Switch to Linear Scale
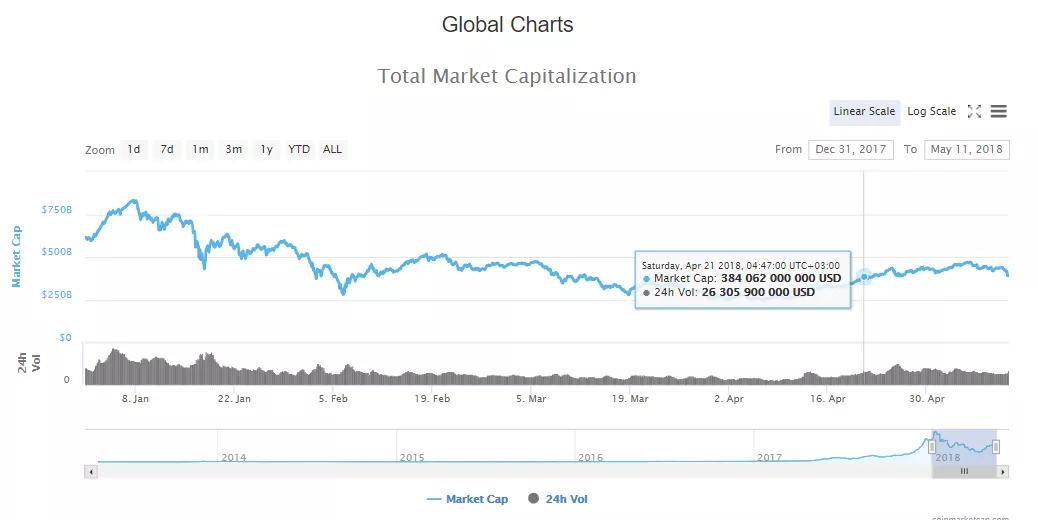Image resolution: width=1038 pixels, height=520 pixels. tap(864, 112)
